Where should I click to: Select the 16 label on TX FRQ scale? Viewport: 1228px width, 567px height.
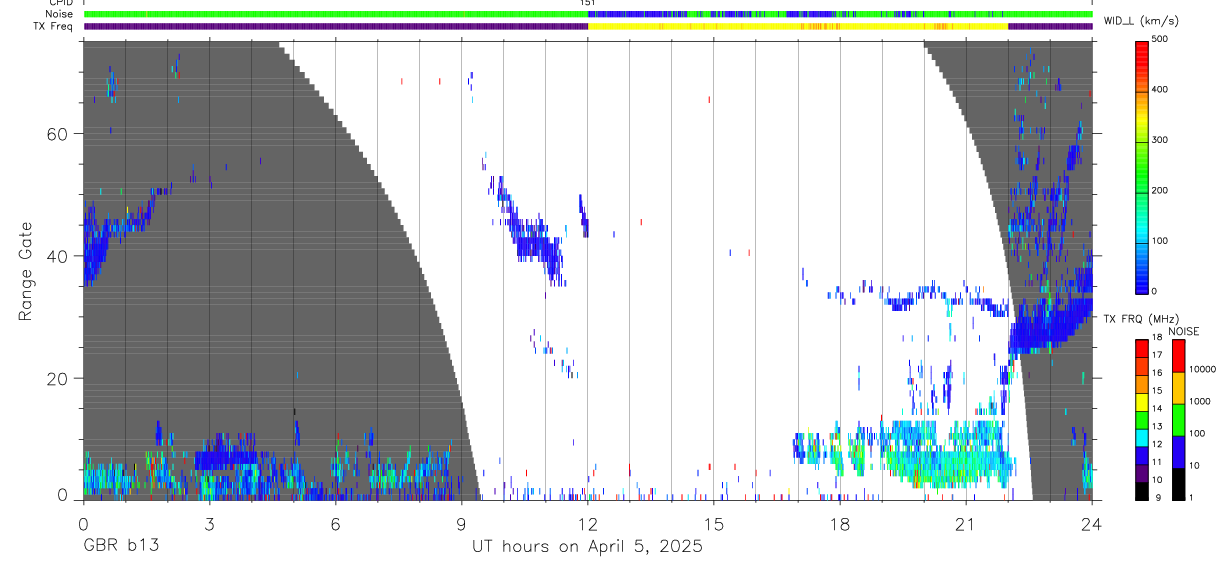1158,374
